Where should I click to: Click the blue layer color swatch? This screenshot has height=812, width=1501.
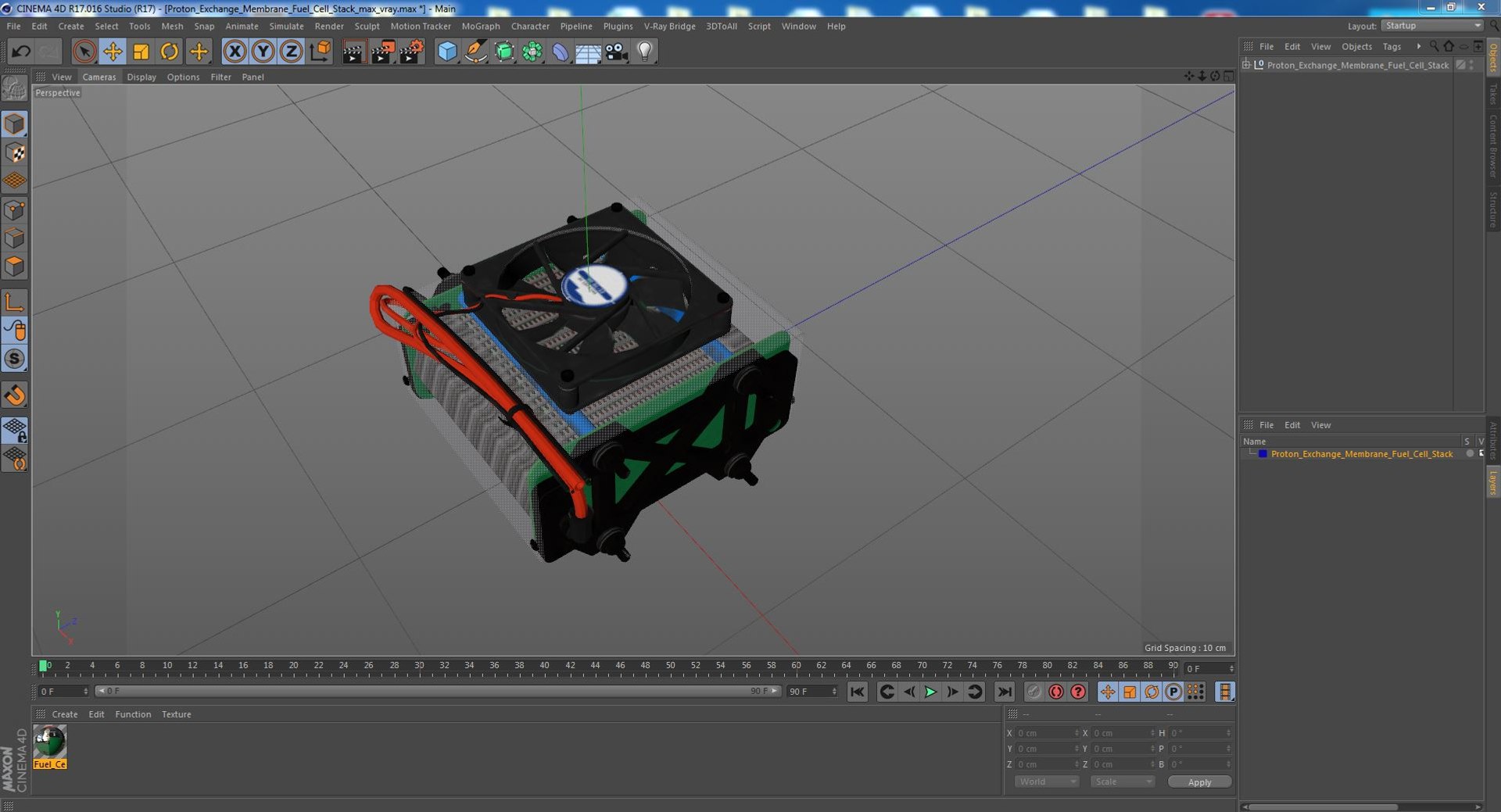pos(1263,454)
